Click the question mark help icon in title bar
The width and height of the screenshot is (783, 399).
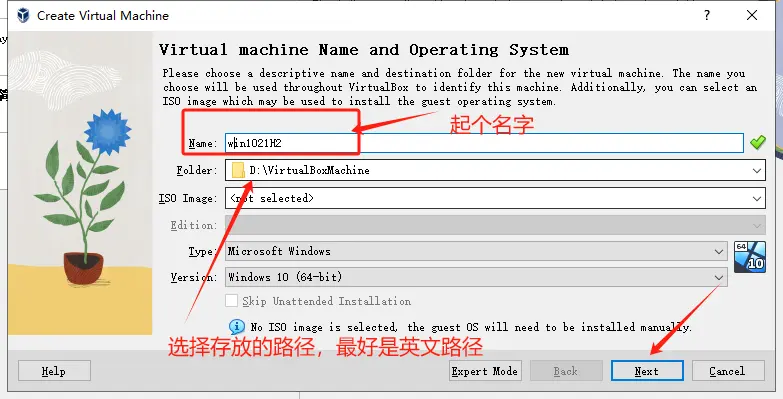pyautogui.click(x=707, y=15)
